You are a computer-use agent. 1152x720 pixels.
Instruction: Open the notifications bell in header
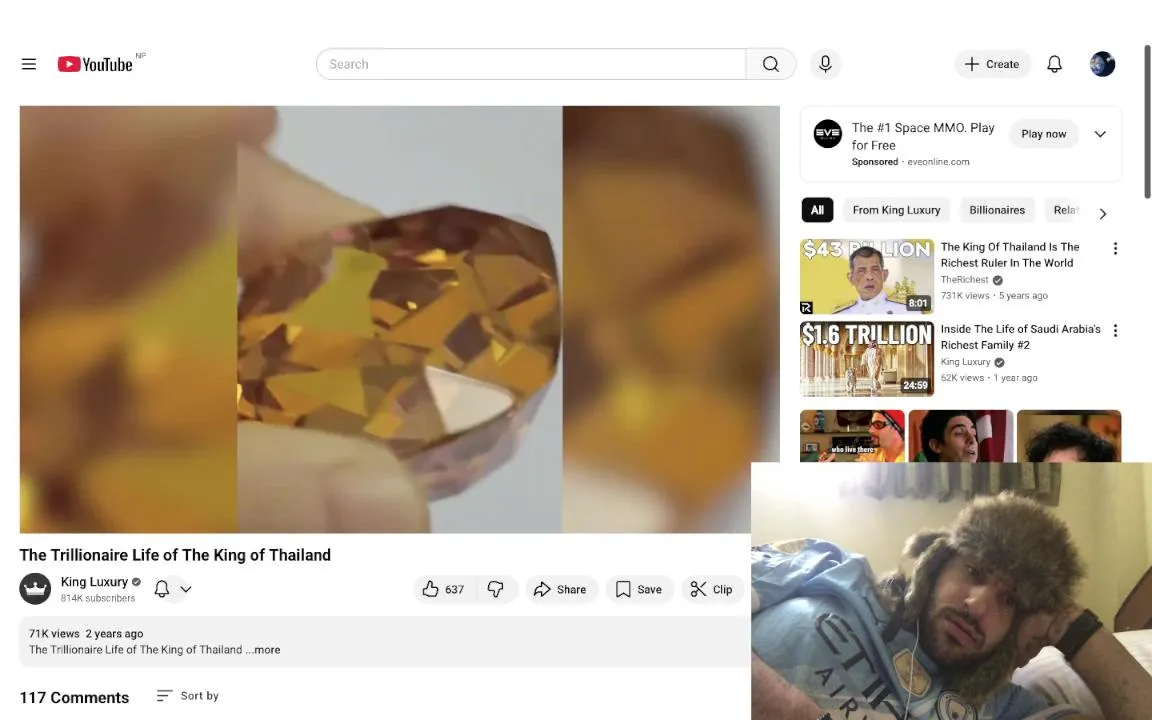(1054, 64)
